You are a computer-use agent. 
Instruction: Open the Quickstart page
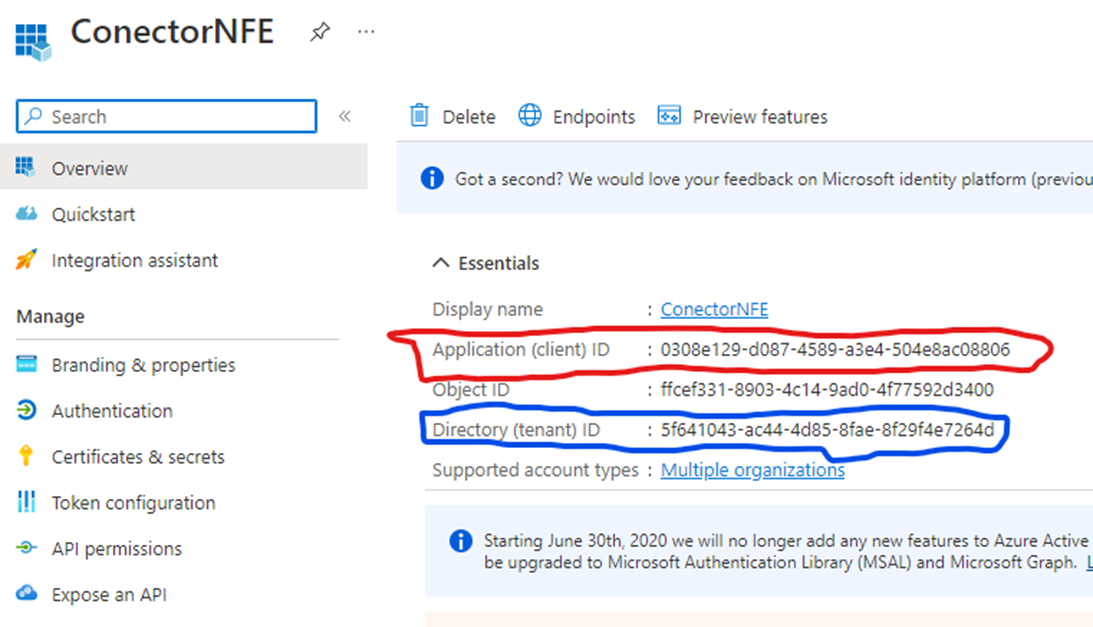93,214
